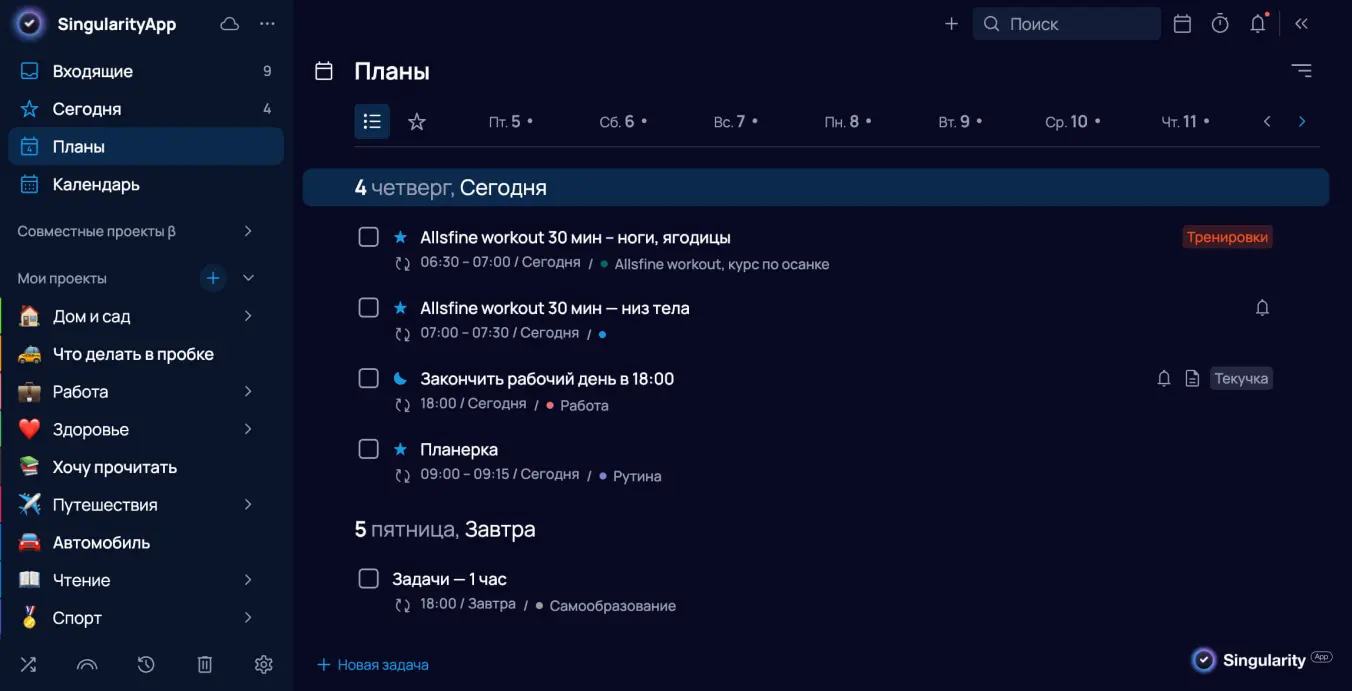Switch to starred tasks view icon
1352x691 pixels.
(x=416, y=121)
